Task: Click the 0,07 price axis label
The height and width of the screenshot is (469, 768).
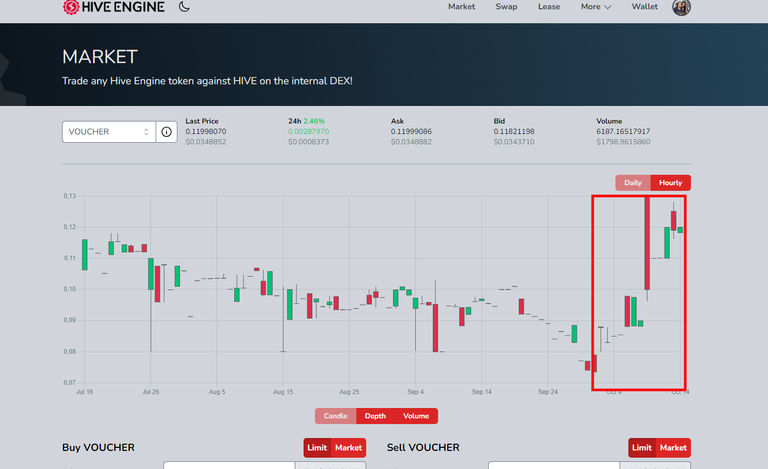Action: pos(70,382)
